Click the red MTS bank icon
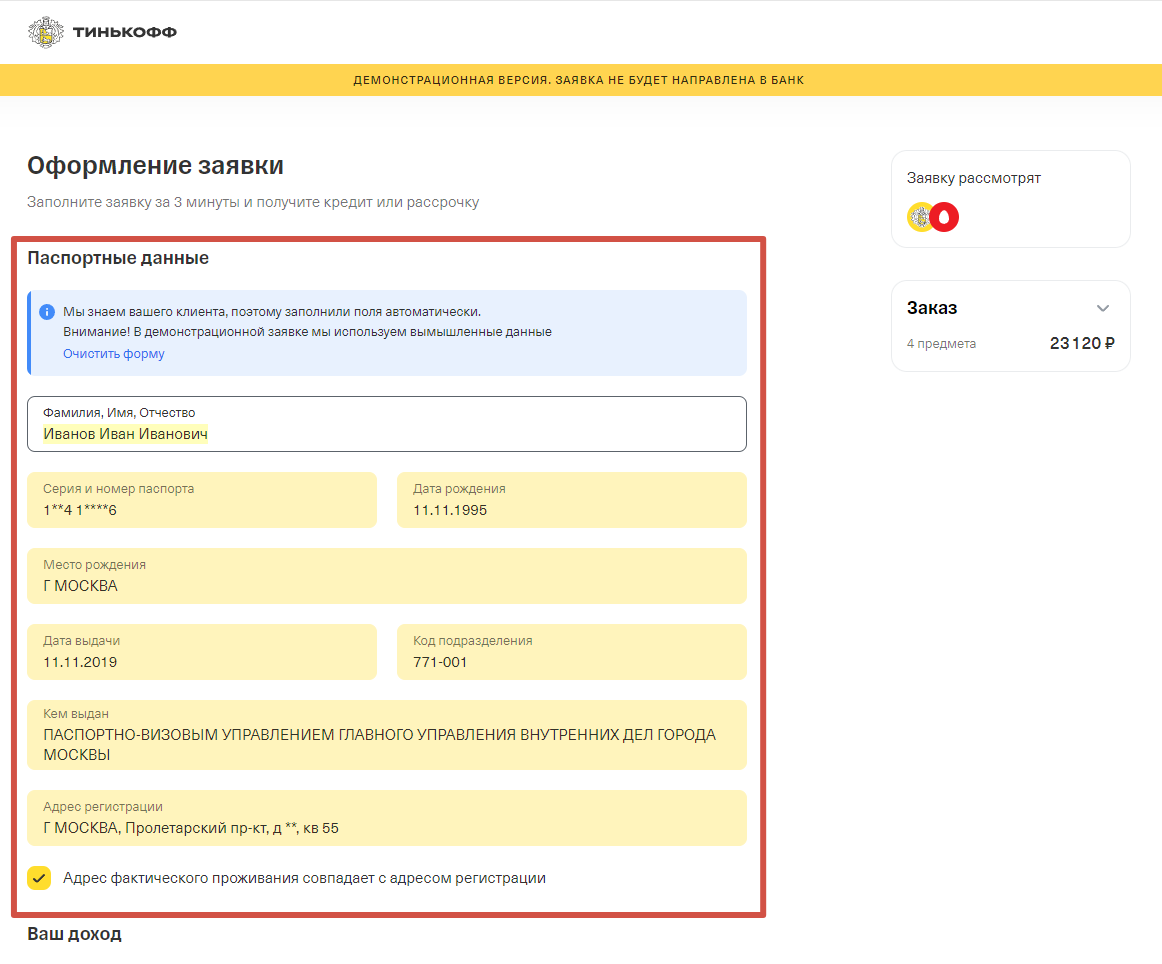Screen dimensions: 1162x964 click(945, 217)
